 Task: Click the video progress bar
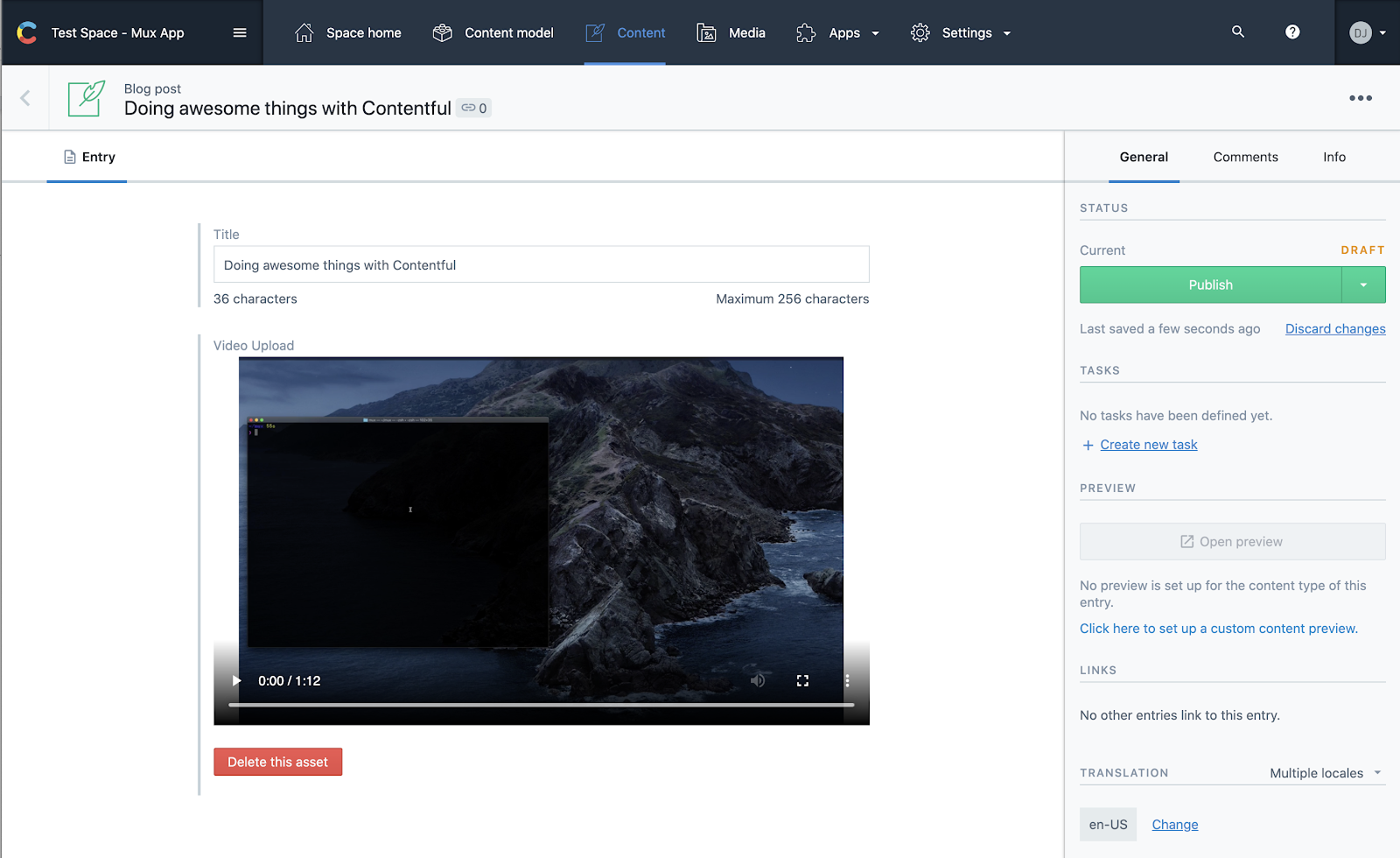pyautogui.click(x=542, y=704)
